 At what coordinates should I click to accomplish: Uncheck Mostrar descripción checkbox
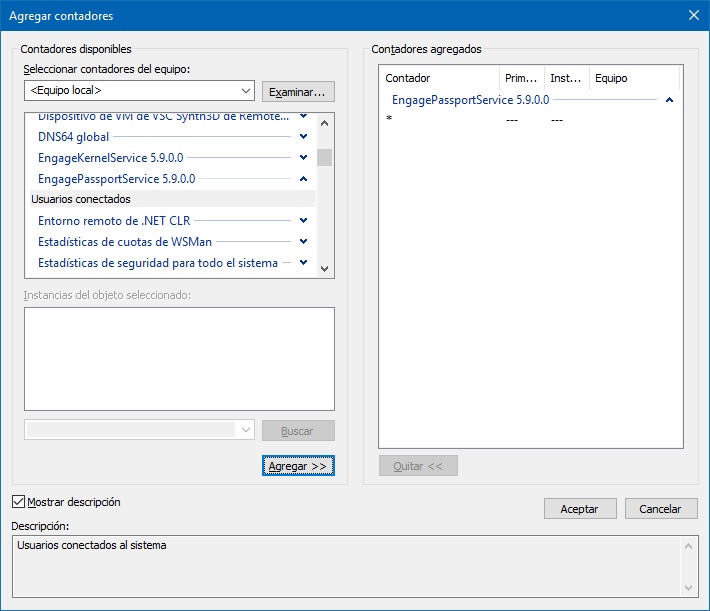[x=18, y=502]
